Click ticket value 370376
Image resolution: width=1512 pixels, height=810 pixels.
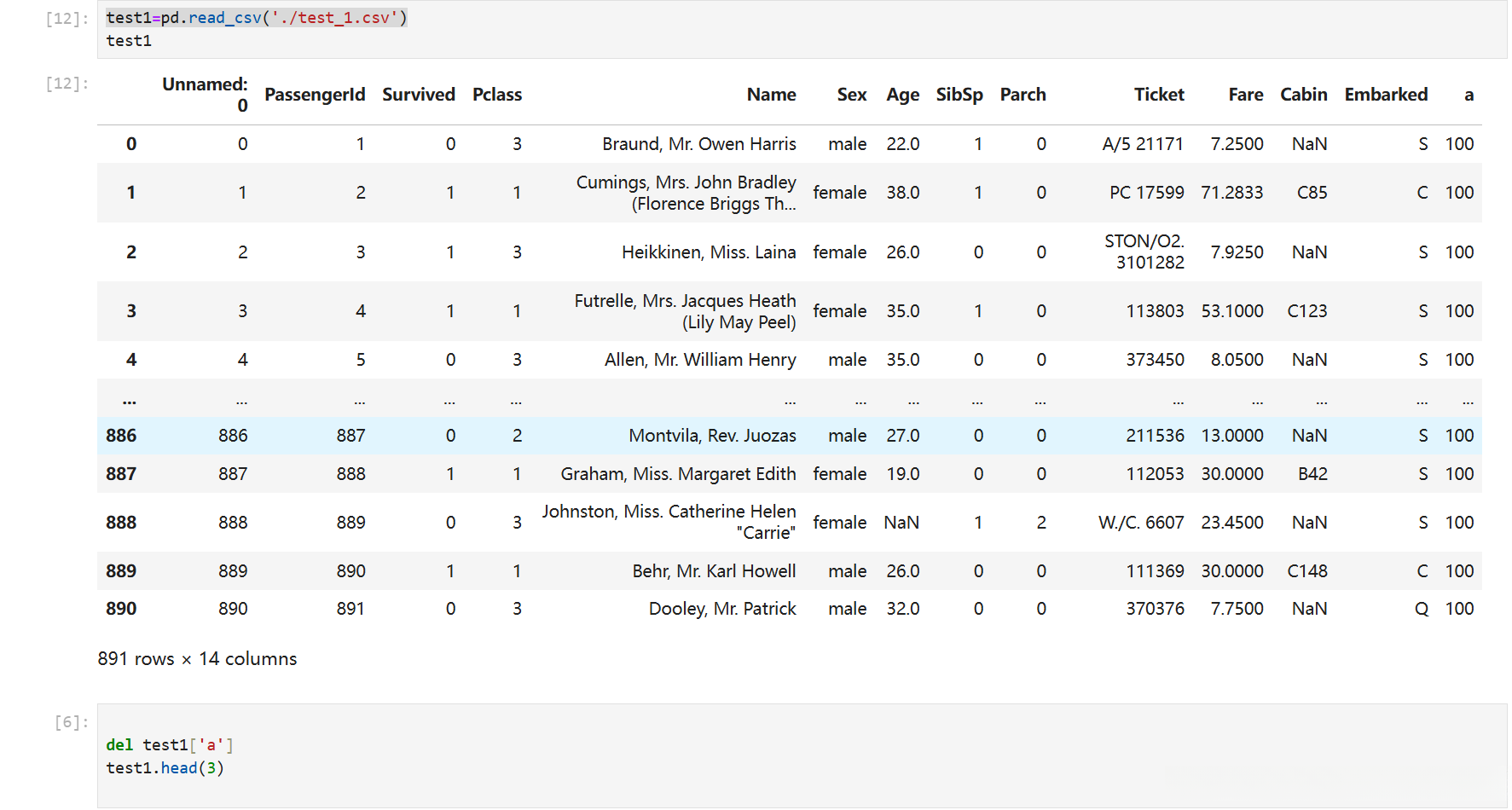(1155, 609)
